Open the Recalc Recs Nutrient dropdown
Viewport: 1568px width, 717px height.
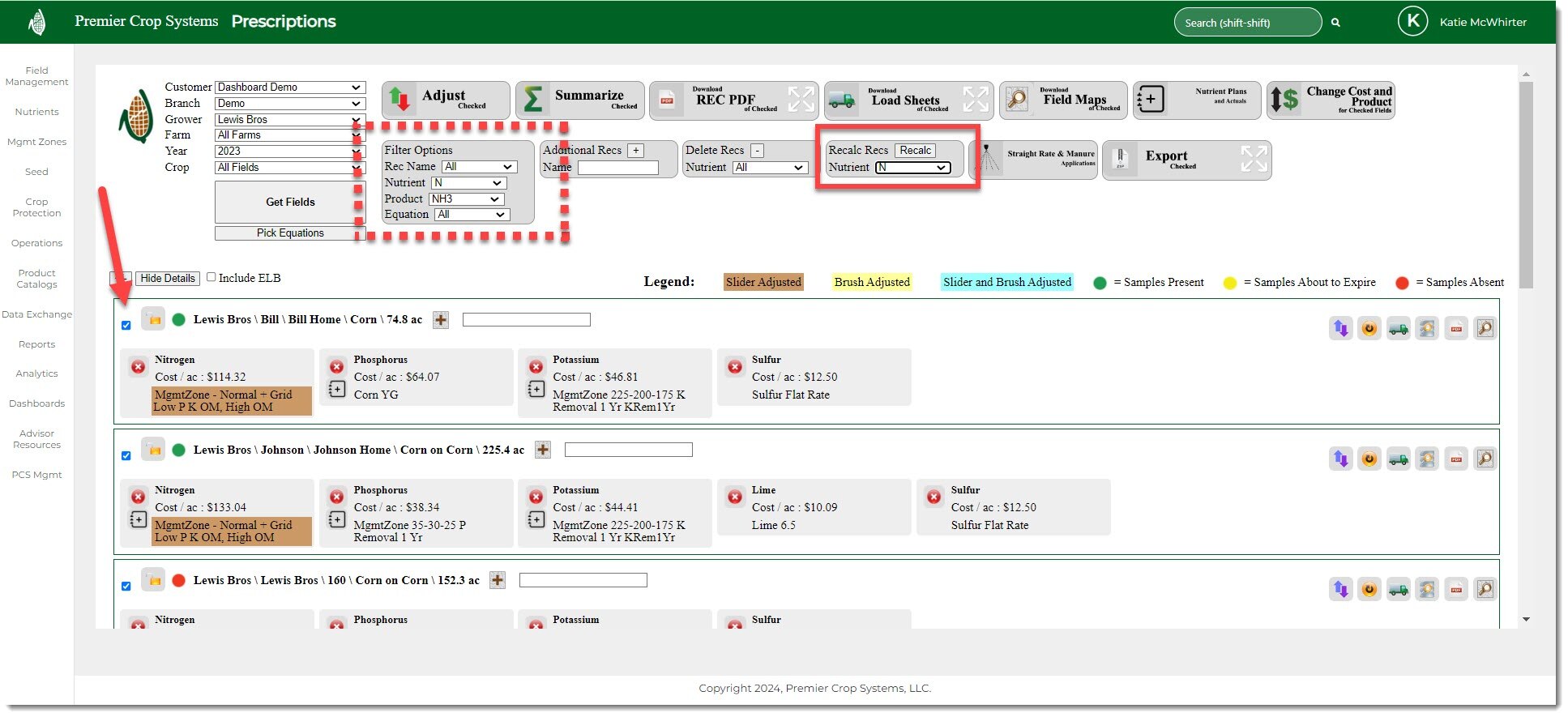tap(912, 168)
